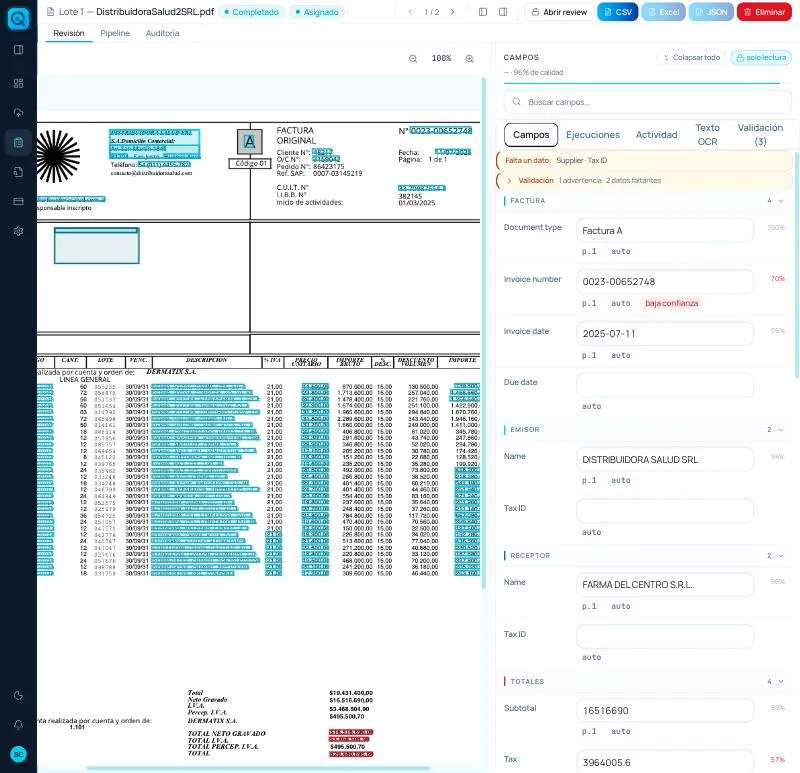
Task: Open notifications bell in sidebar
Action: click(18, 725)
